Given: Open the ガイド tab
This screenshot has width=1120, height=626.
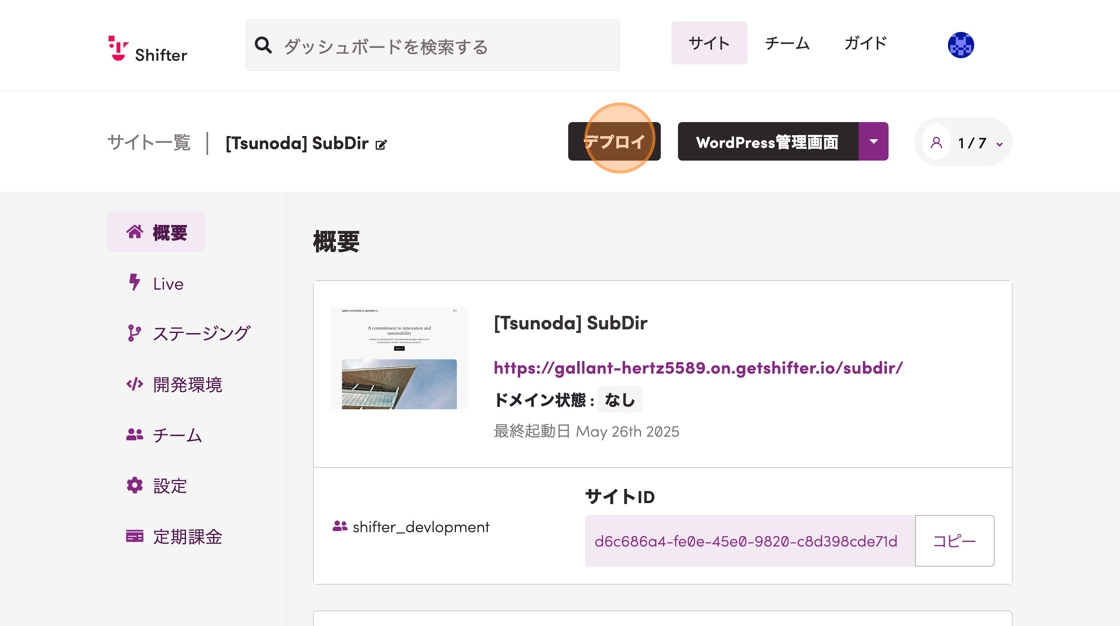Looking at the screenshot, I should click(x=866, y=43).
